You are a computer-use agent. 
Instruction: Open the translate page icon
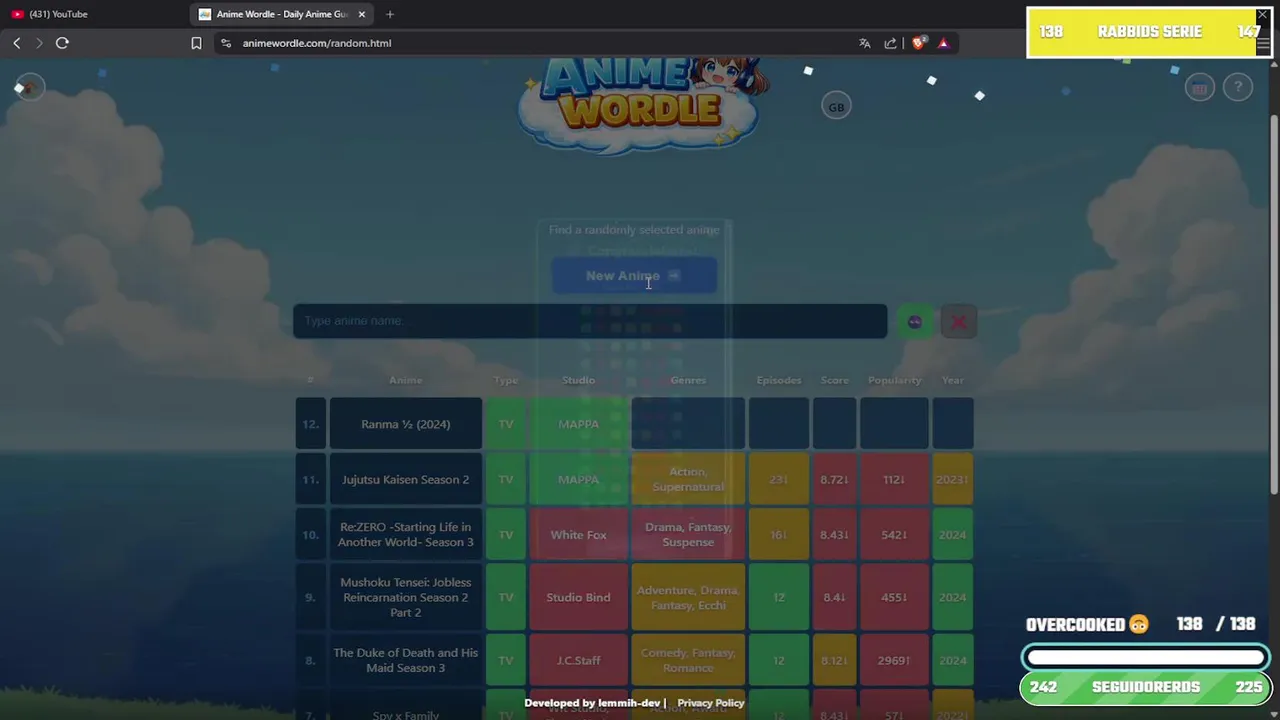point(864,43)
